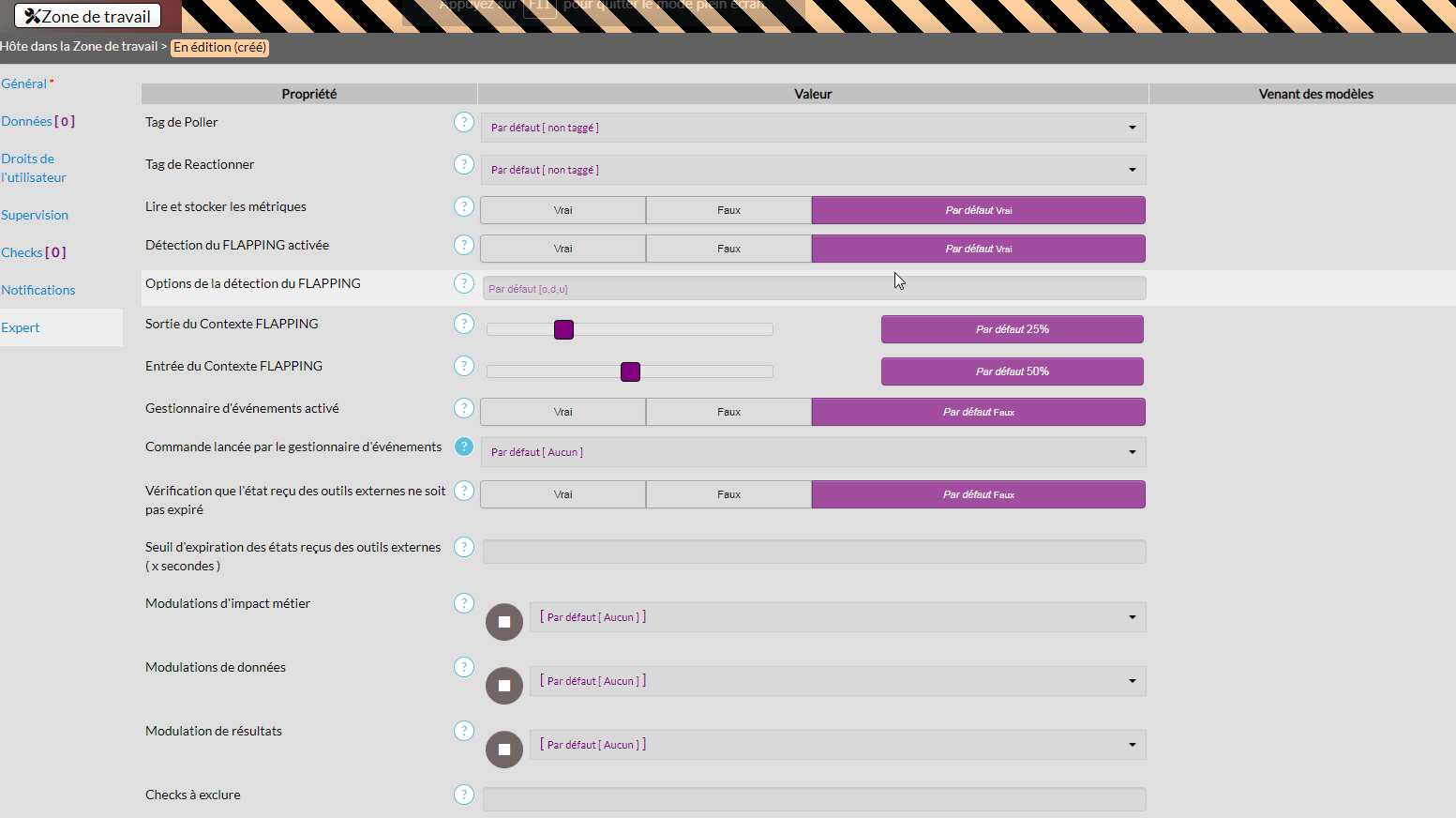
Task: Click the round button beside Modulations d'impact métier
Action: (504, 622)
